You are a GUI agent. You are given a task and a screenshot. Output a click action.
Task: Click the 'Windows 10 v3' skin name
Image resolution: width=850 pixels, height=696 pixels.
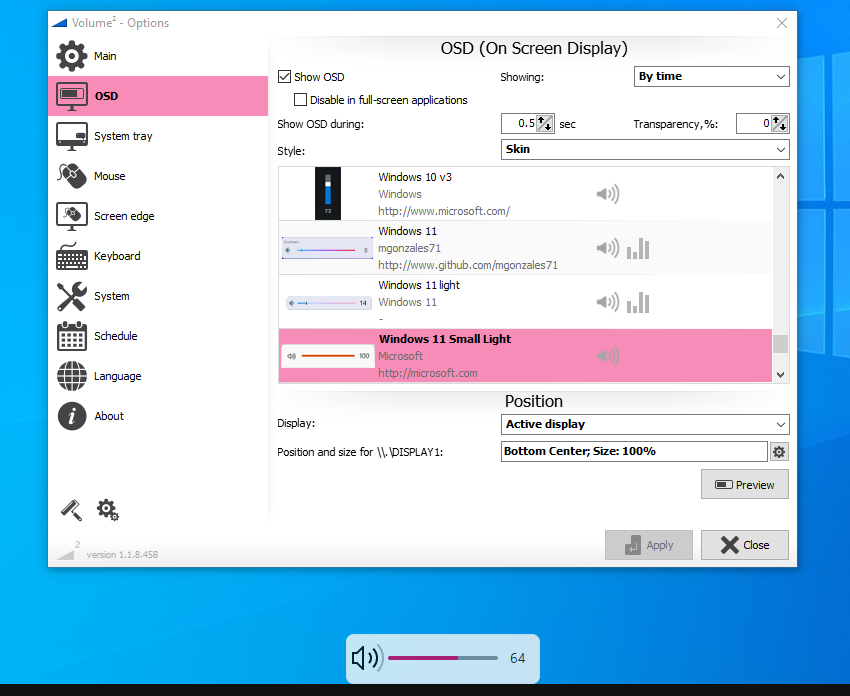coord(415,177)
